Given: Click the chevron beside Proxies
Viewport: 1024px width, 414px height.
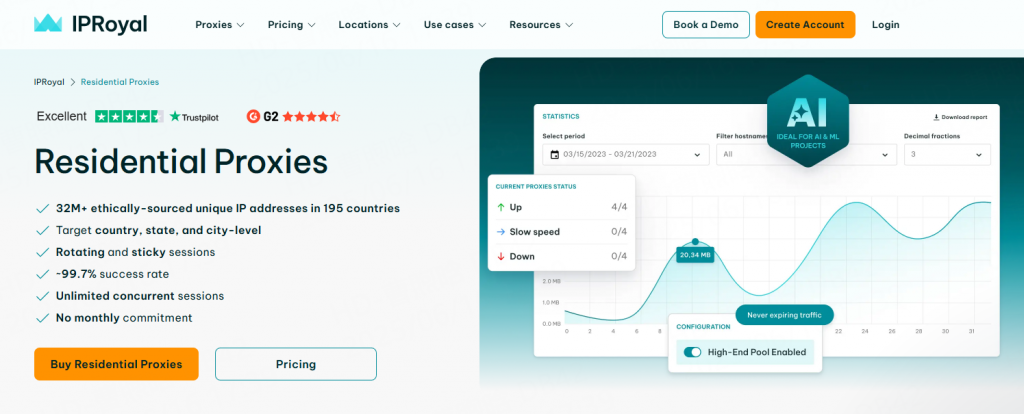Looking at the screenshot, I should [240, 25].
